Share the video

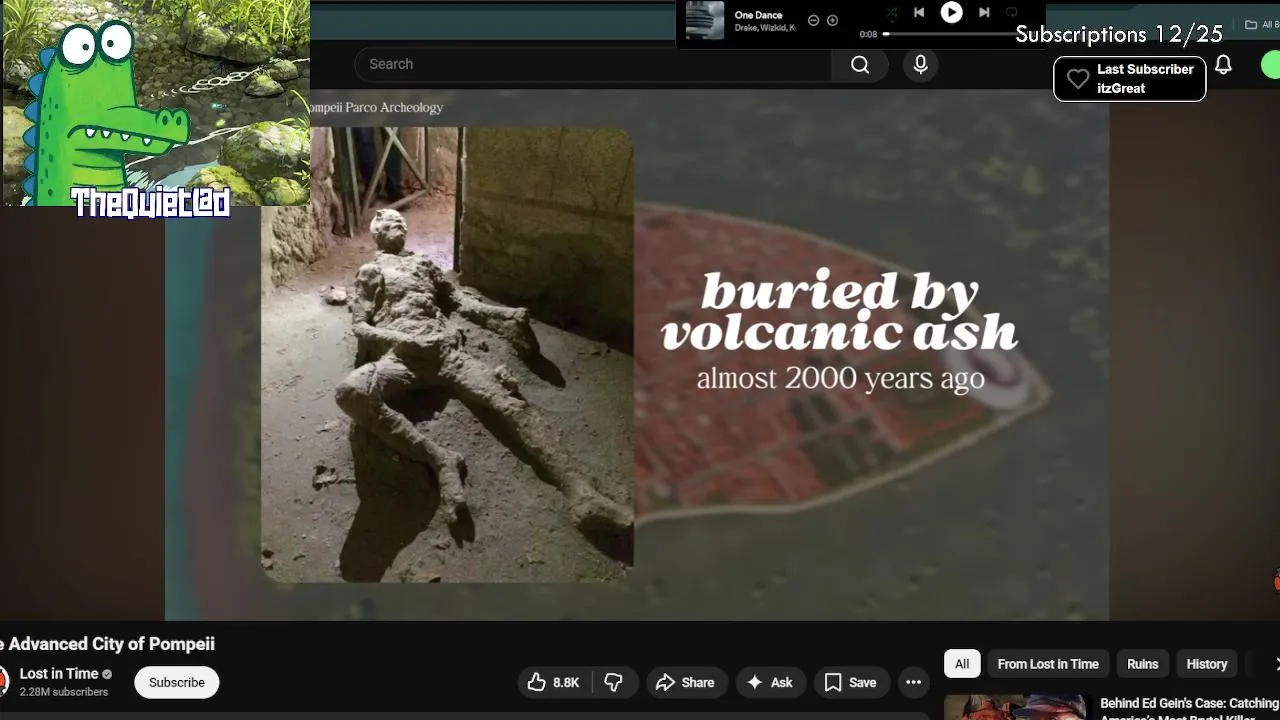[x=685, y=682]
